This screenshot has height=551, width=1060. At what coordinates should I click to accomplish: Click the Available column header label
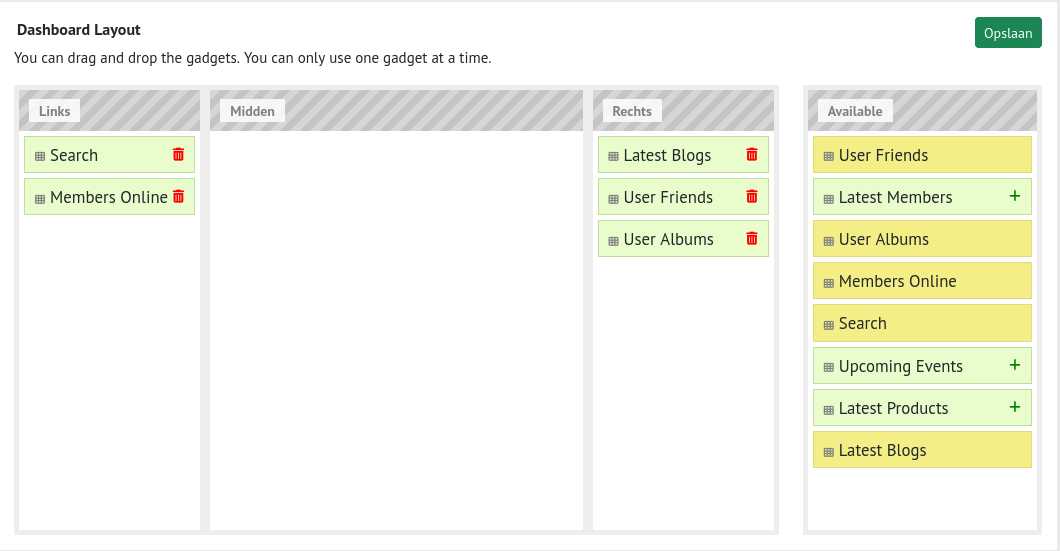pos(855,111)
